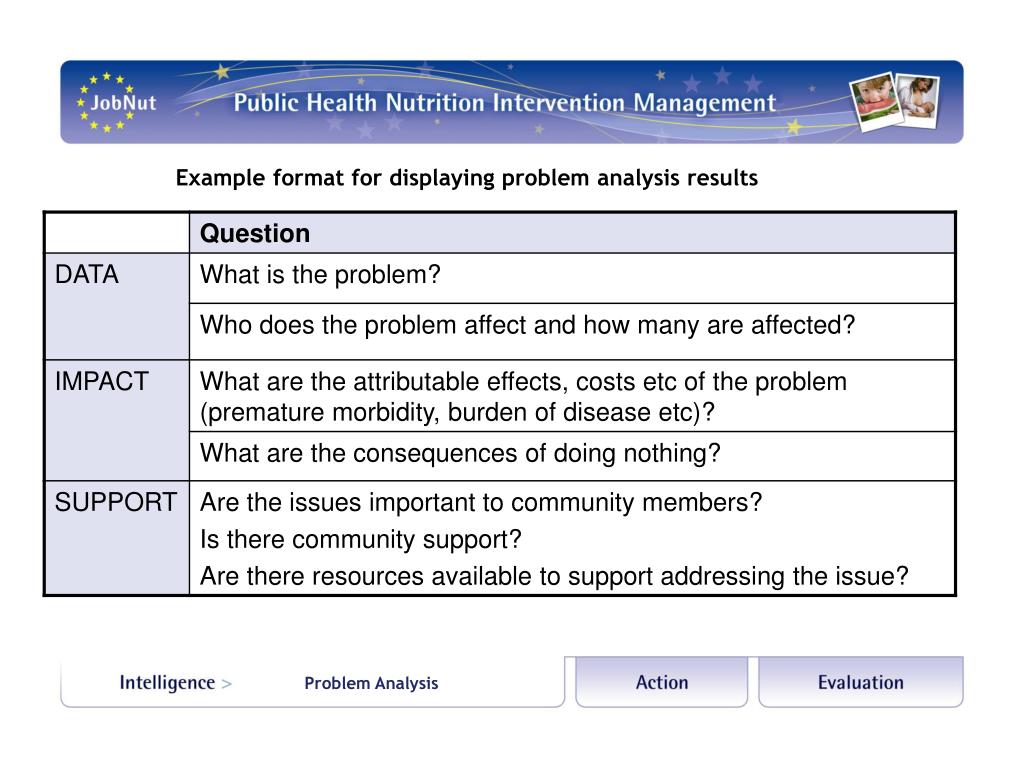Open the Action tab
This screenshot has height=768, width=1024.
662,683
